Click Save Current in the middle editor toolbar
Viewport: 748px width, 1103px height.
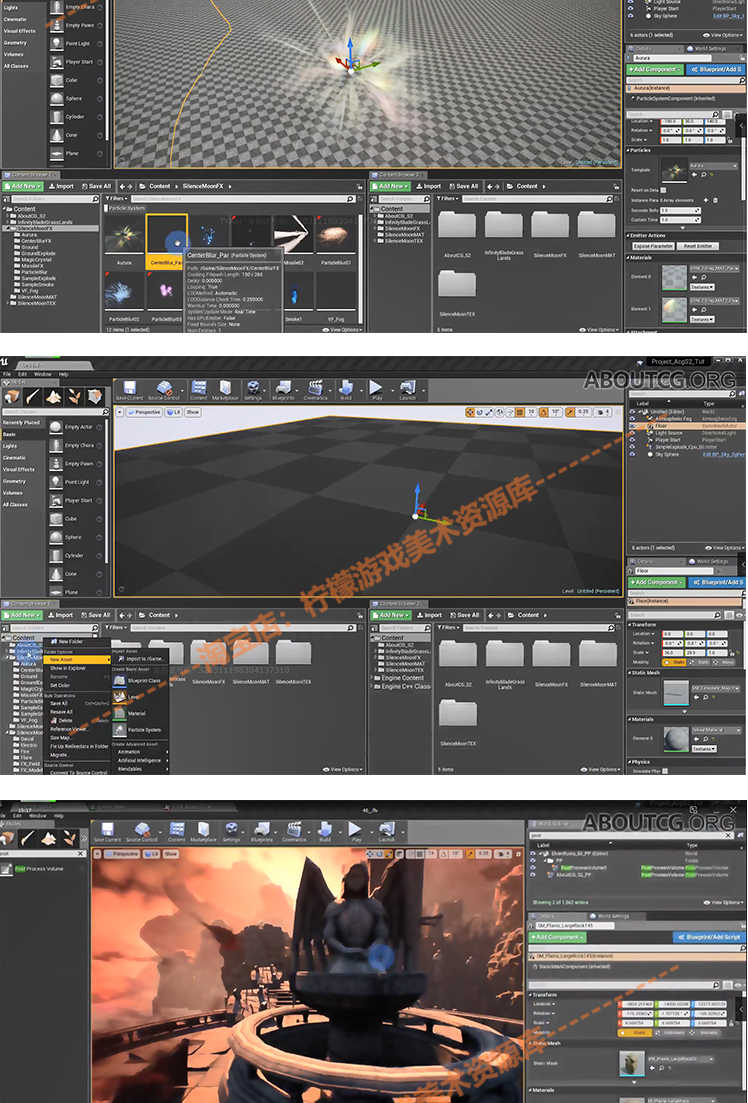pyautogui.click(x=129, y=391)
